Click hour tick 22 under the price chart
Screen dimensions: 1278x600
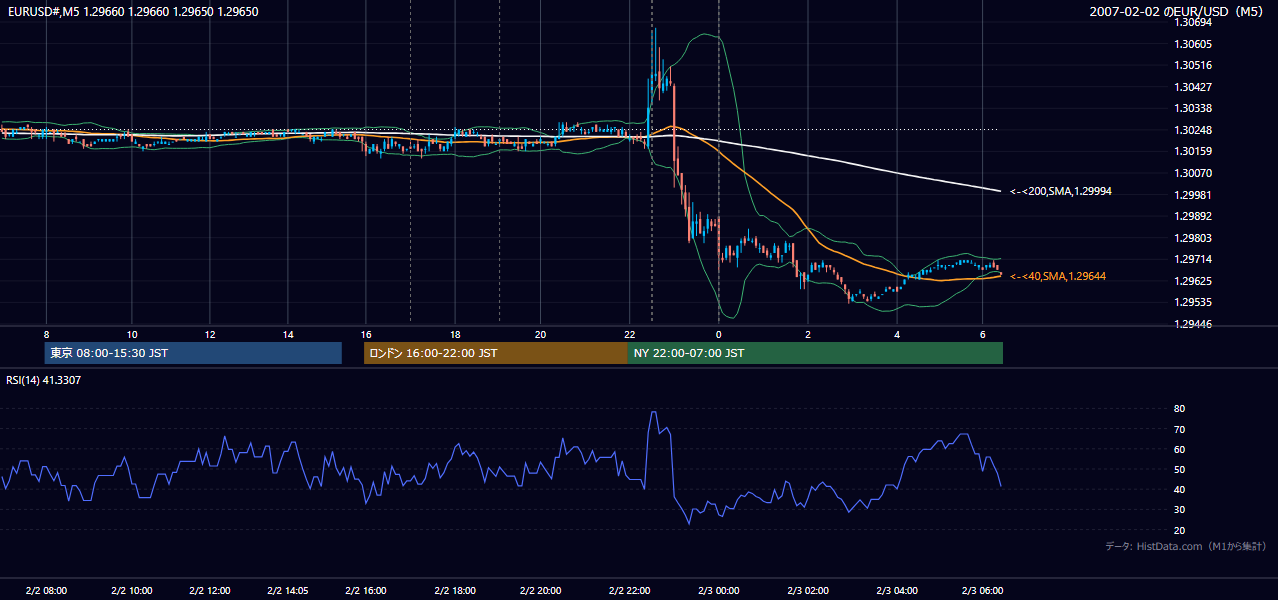(x=630, y=334)
